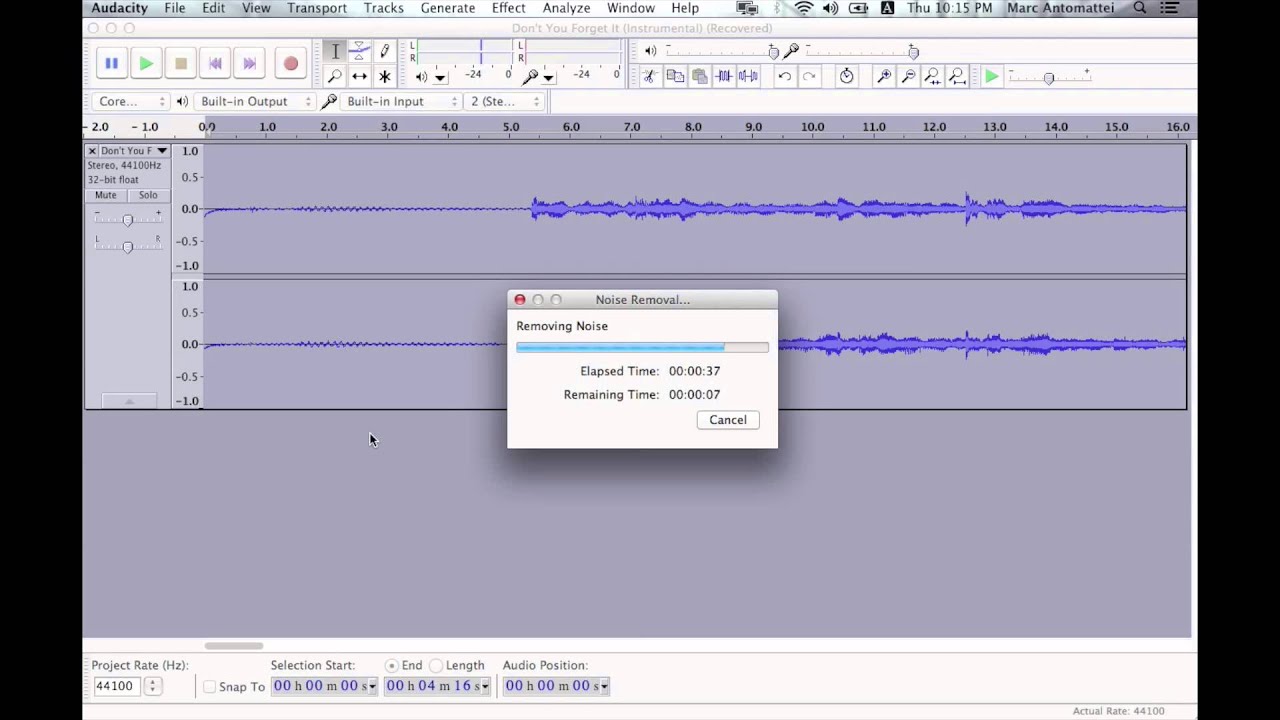Open Selection Start time format dropdown
This screenshot has height=720, width=1280.
(372, 686)
